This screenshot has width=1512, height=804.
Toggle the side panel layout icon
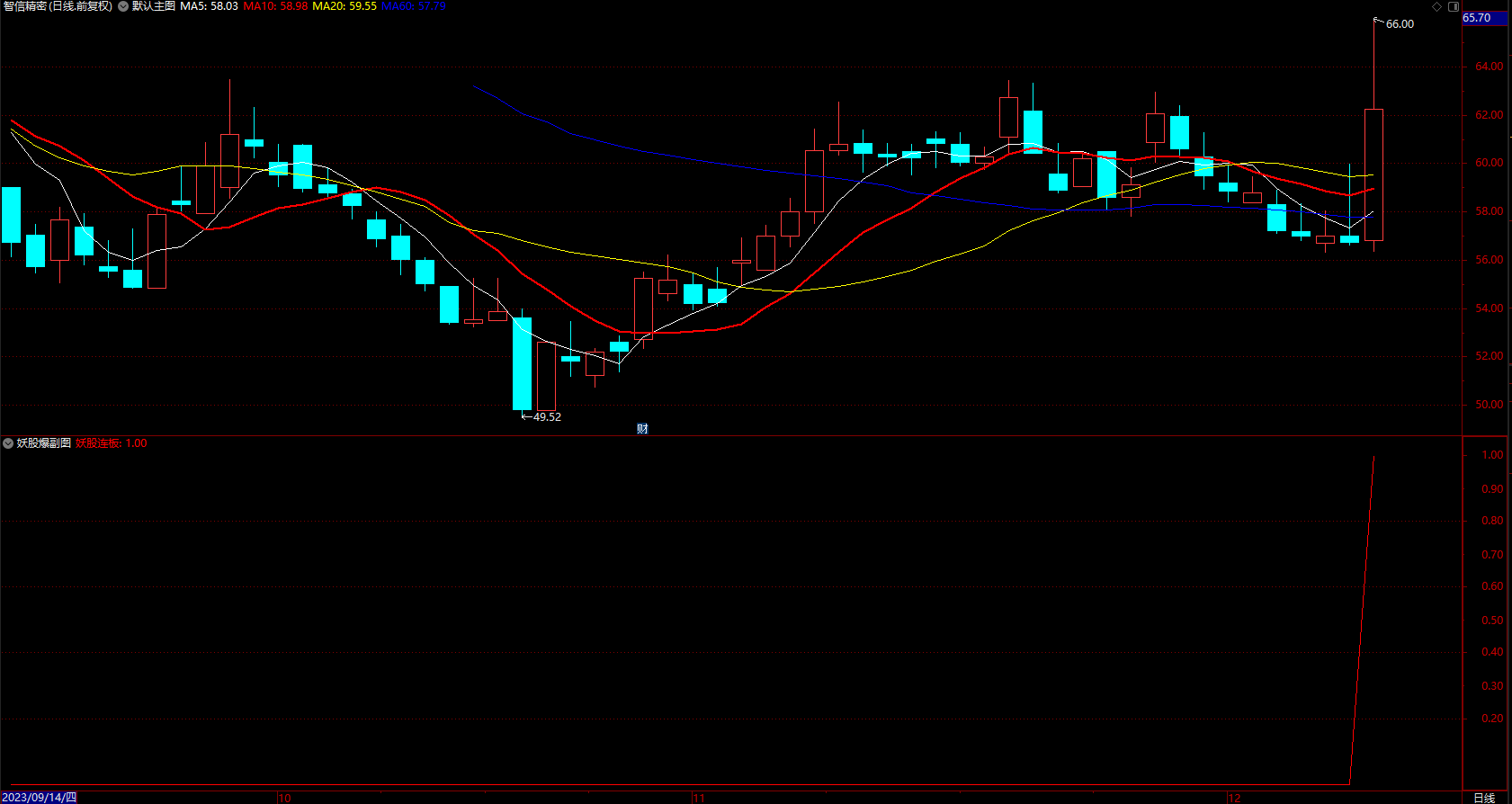tap(1454, 6)
